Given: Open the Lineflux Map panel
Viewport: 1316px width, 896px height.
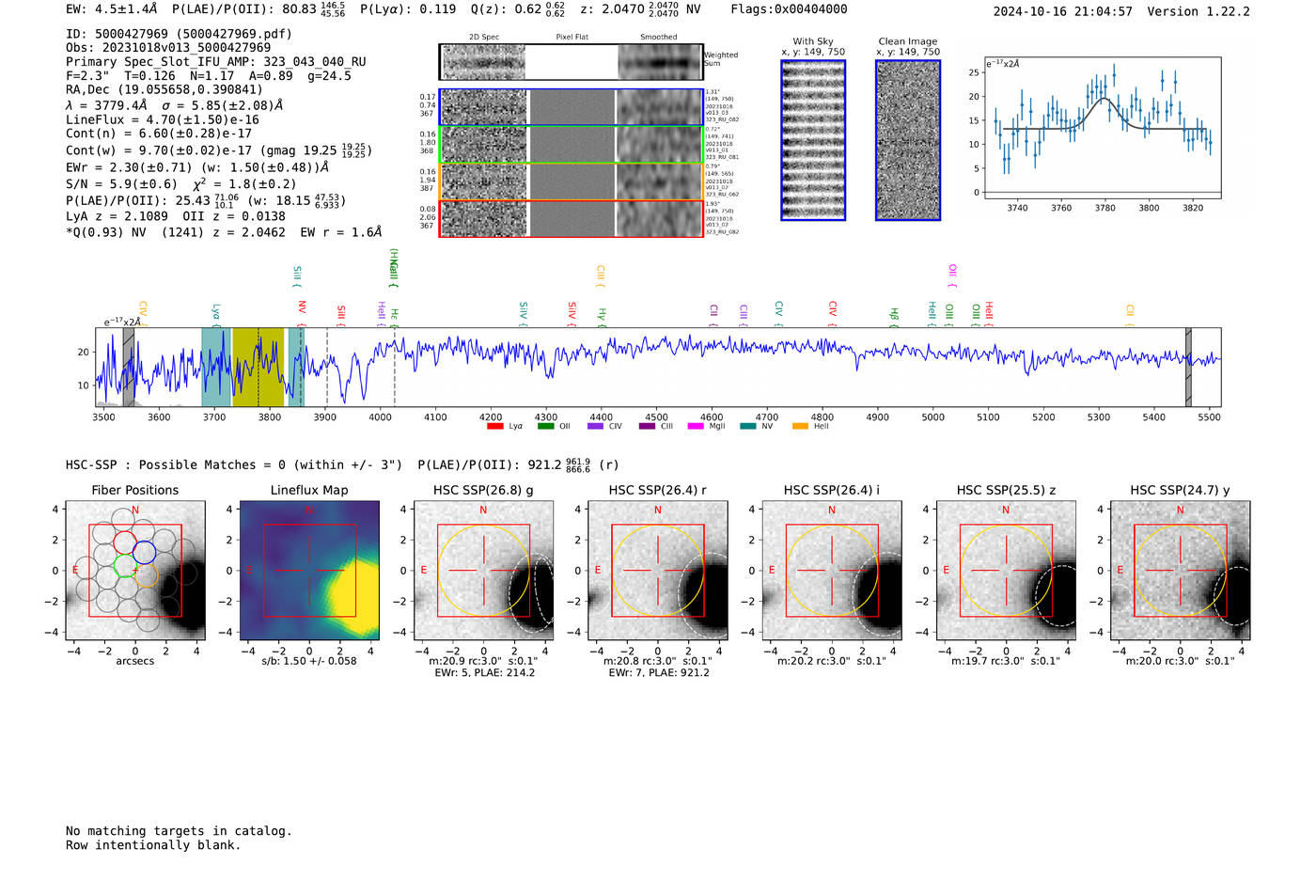Looking at the screenshot, I should 309,571.
